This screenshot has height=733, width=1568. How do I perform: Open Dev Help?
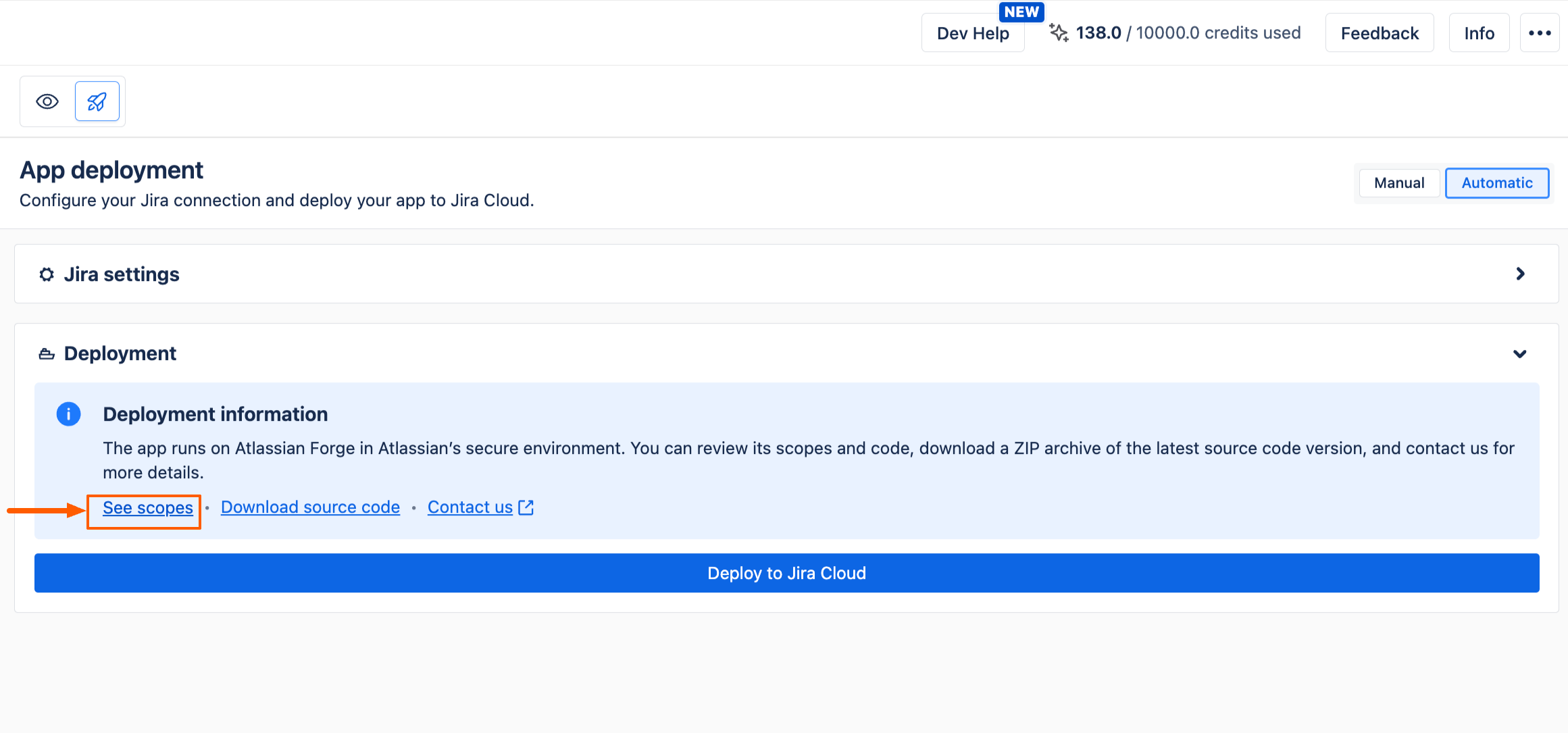pos(973,33)
